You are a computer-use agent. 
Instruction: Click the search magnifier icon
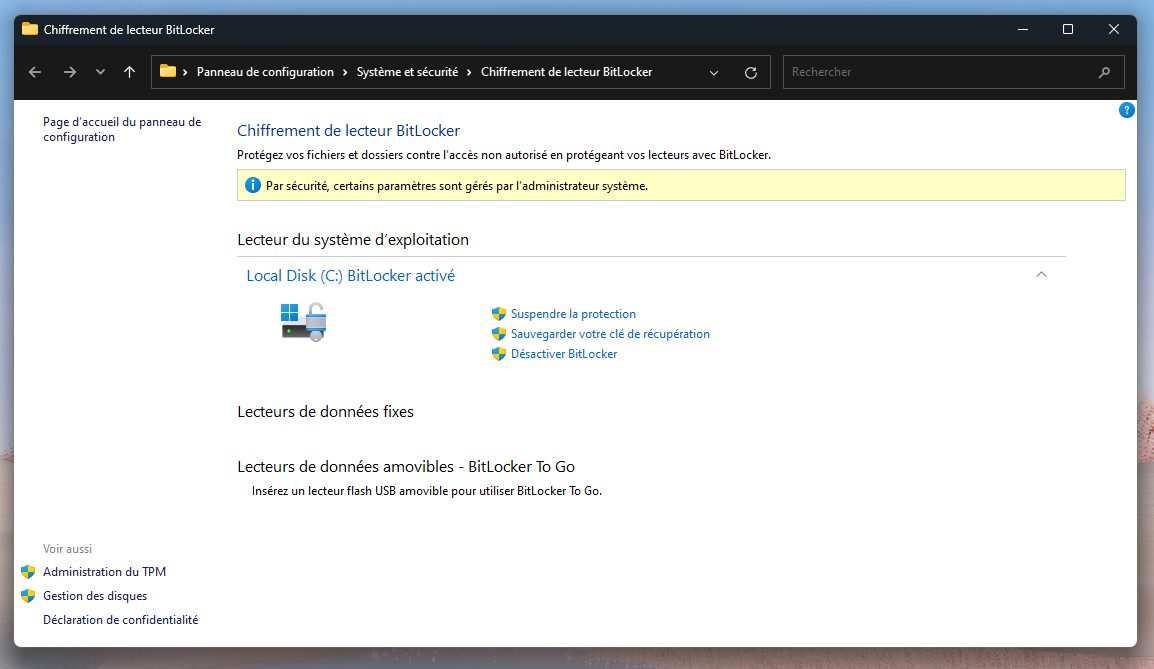[x=1104, y=72]
